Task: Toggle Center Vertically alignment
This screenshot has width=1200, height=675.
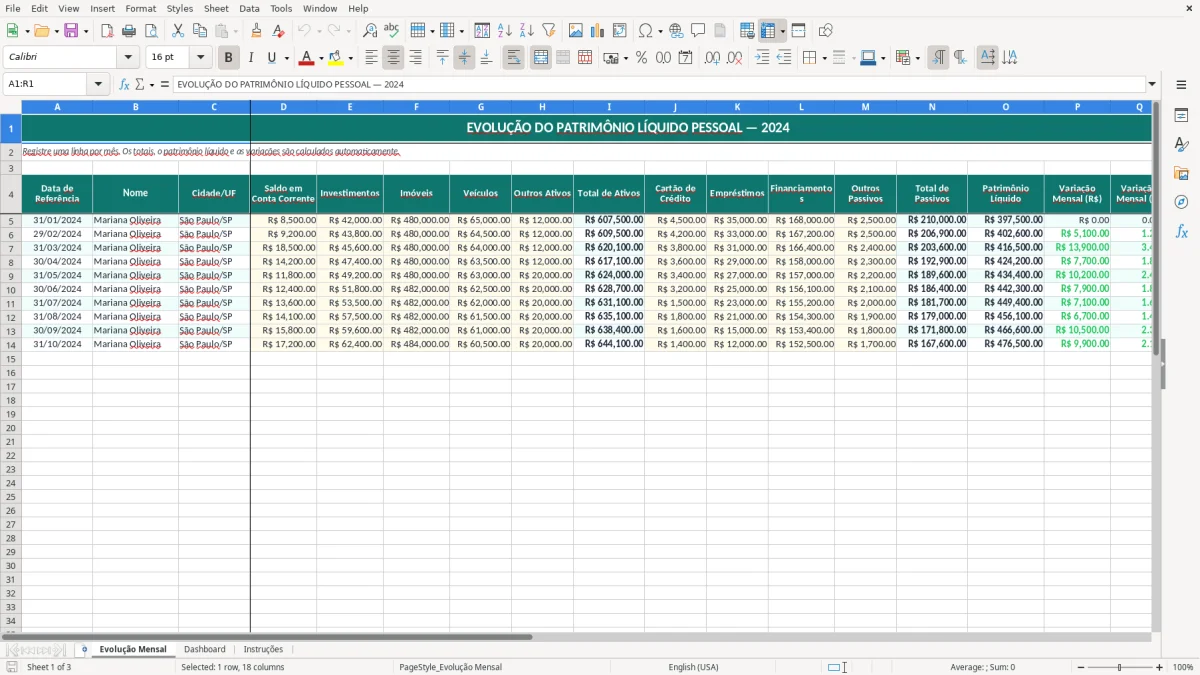Action: pos(464,58)
